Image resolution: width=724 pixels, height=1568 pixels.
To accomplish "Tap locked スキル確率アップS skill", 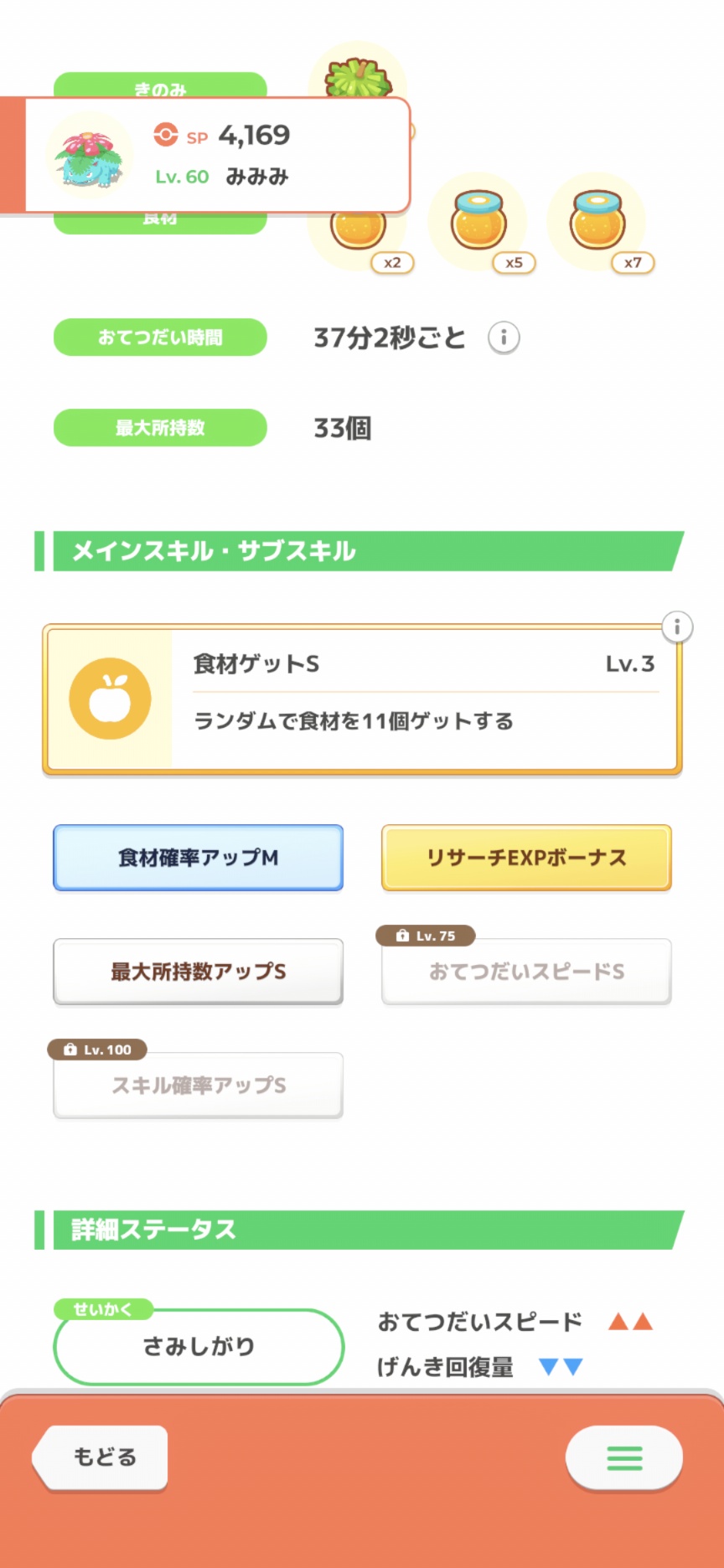I will tap(199, 1086).
